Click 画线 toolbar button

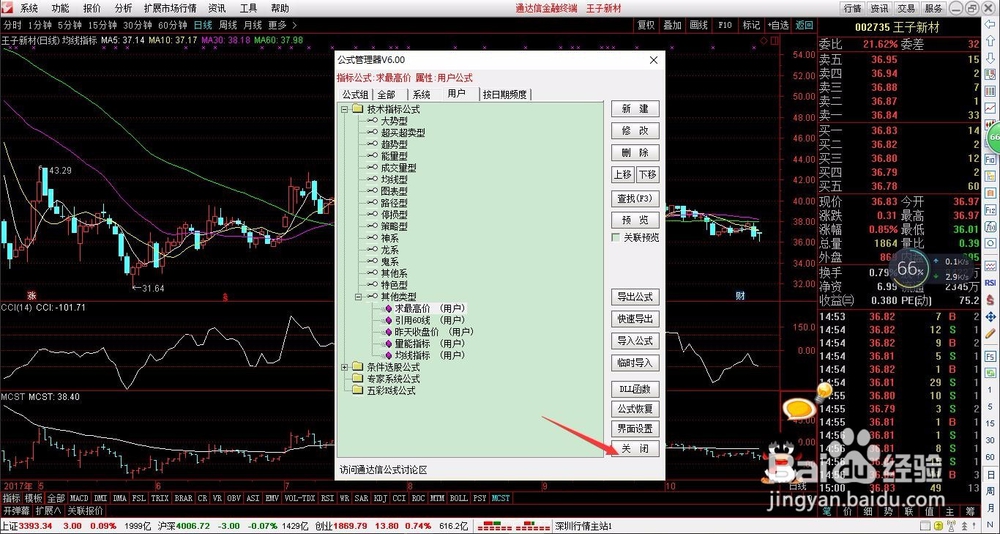pyautogui.click(x=698, y=26)
